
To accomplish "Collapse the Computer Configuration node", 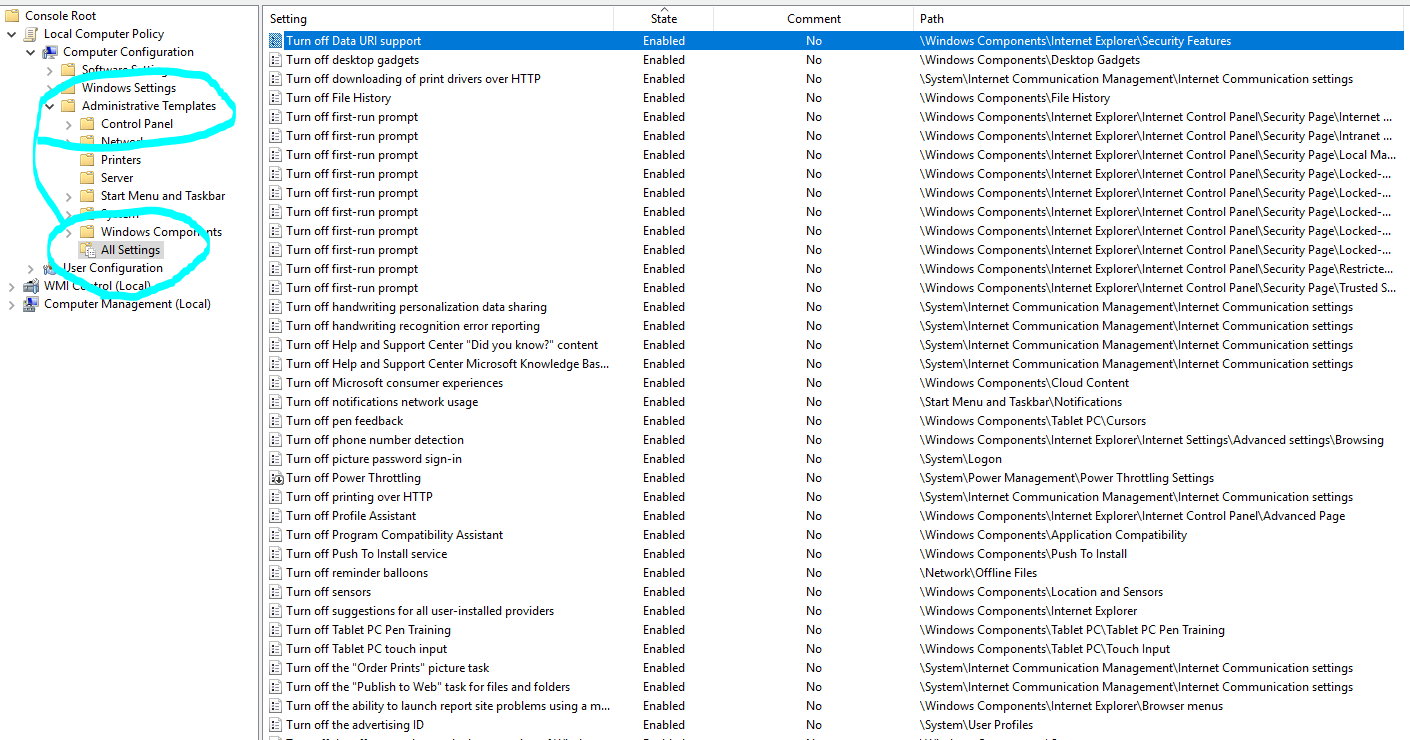I will click(31, 52).
